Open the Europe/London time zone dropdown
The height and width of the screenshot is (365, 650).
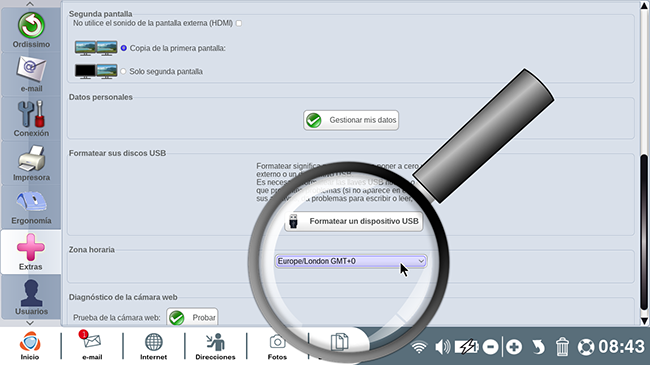click(351, 261)
